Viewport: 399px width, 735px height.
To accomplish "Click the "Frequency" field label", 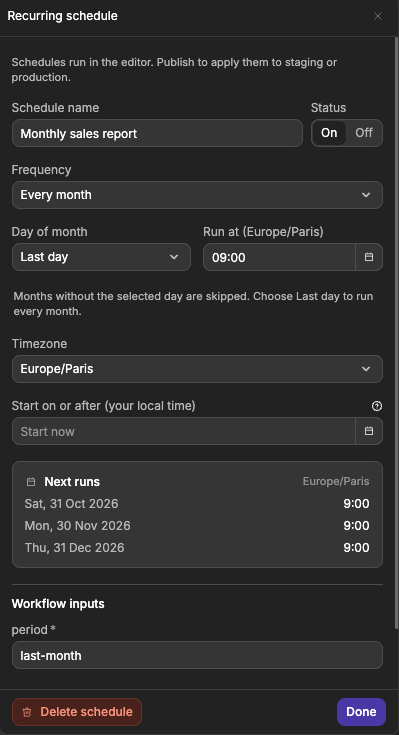I will click(41, 170).
